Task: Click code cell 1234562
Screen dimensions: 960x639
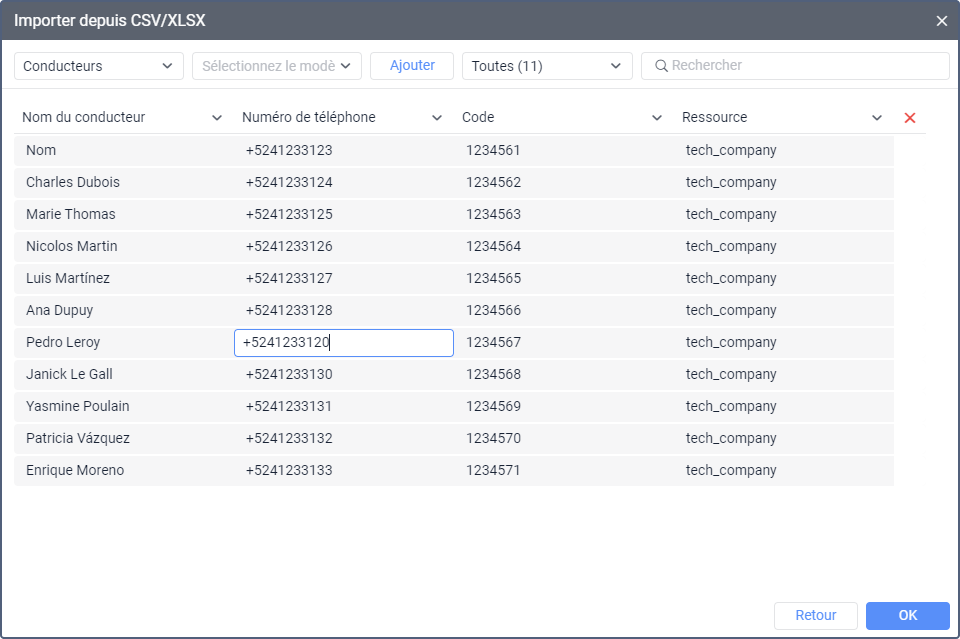Action: point(493,182)
